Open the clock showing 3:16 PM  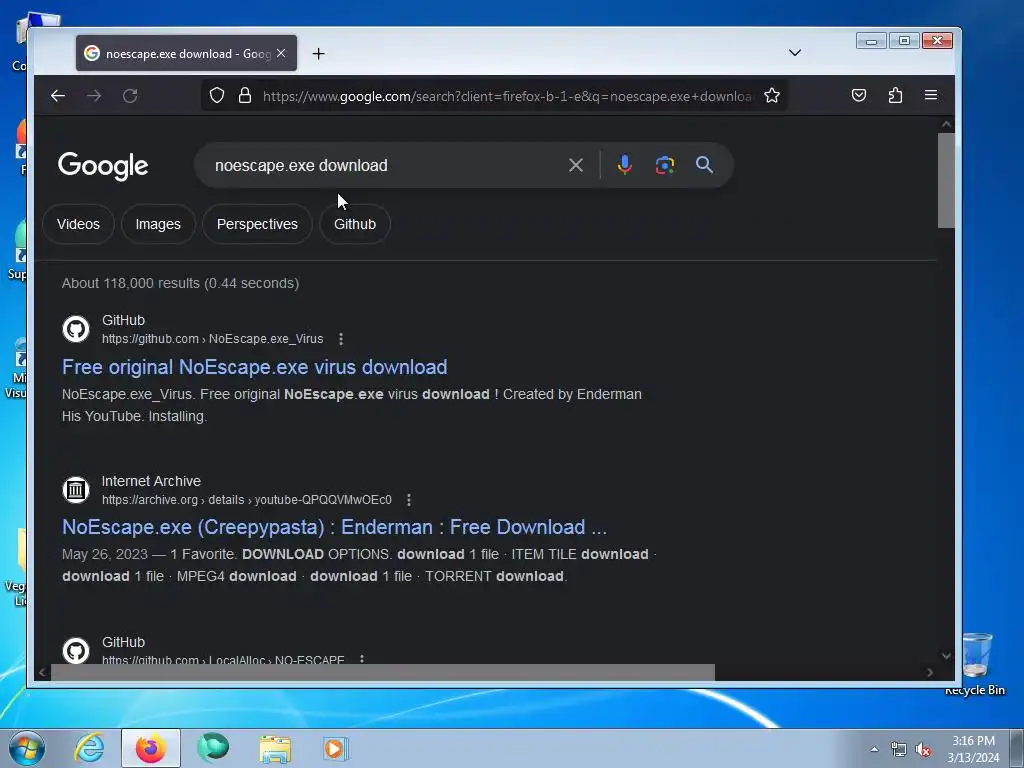tap(973, 749)
